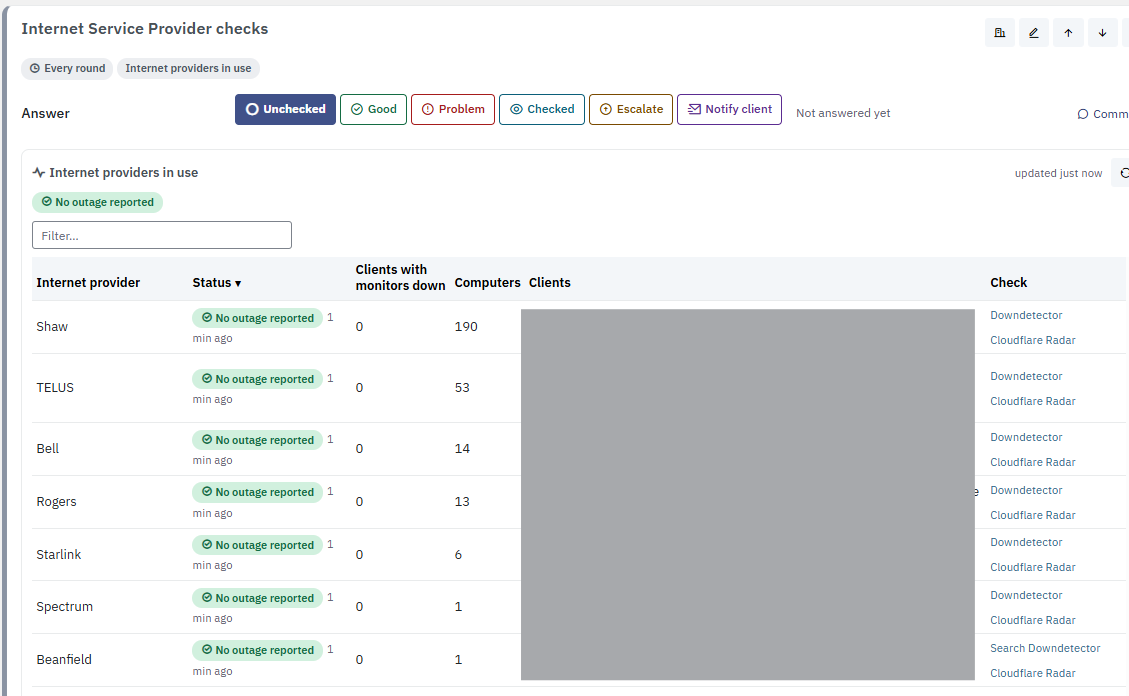Click the Clients column header
The width and height of the screenshot is (1129, 696).
[550, 283]
